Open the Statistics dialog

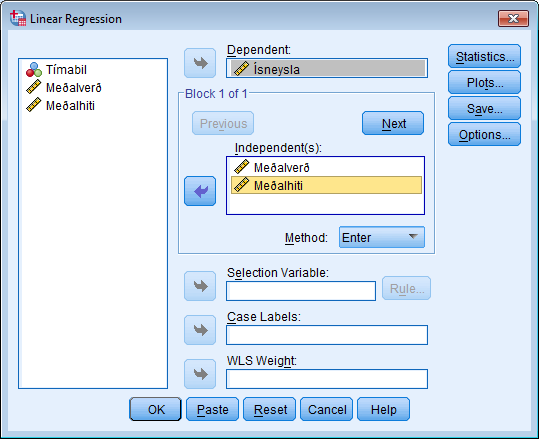click(x=484, y=56)
